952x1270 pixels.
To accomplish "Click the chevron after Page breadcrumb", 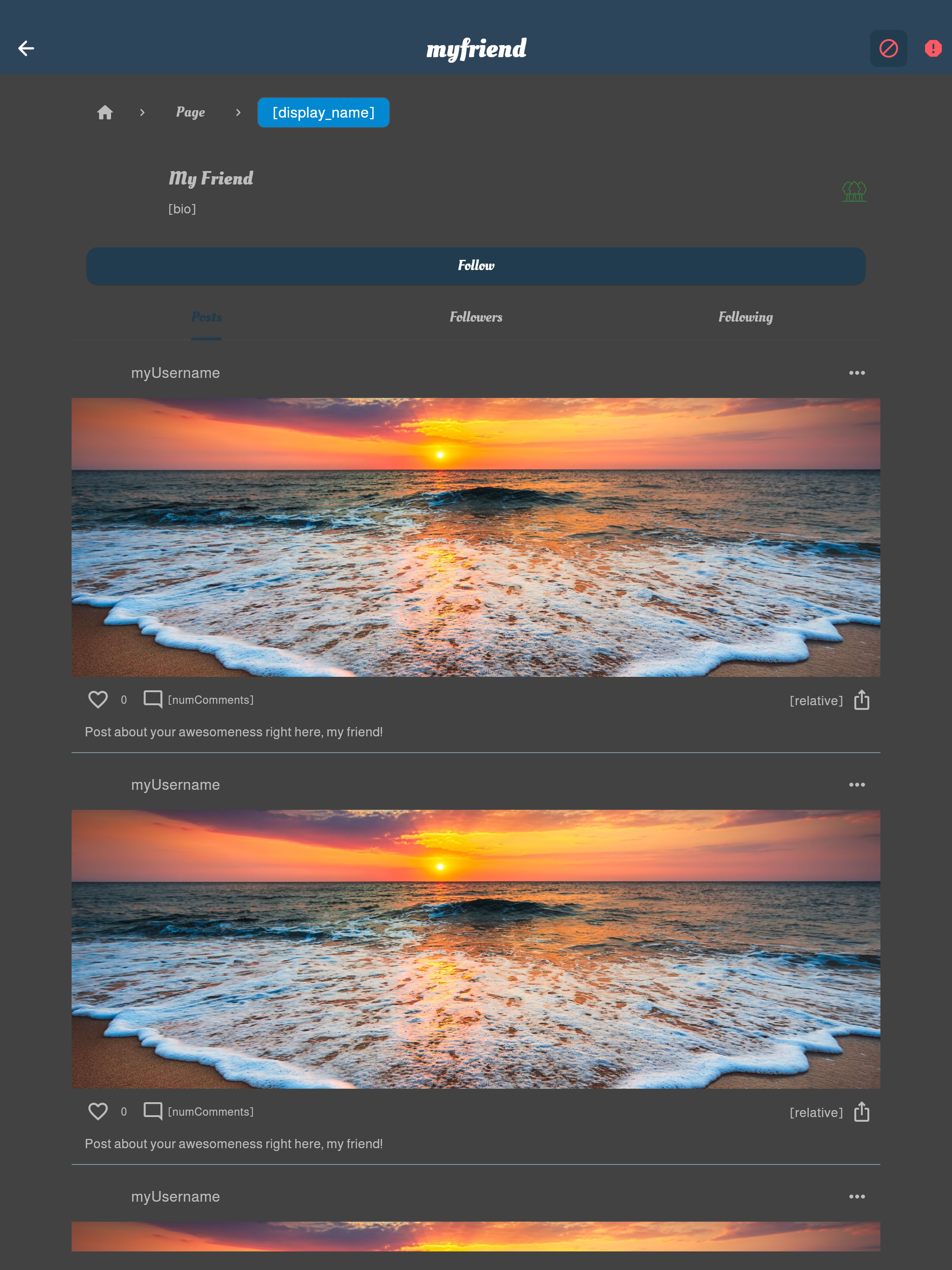I will click(x=238, y=112).
